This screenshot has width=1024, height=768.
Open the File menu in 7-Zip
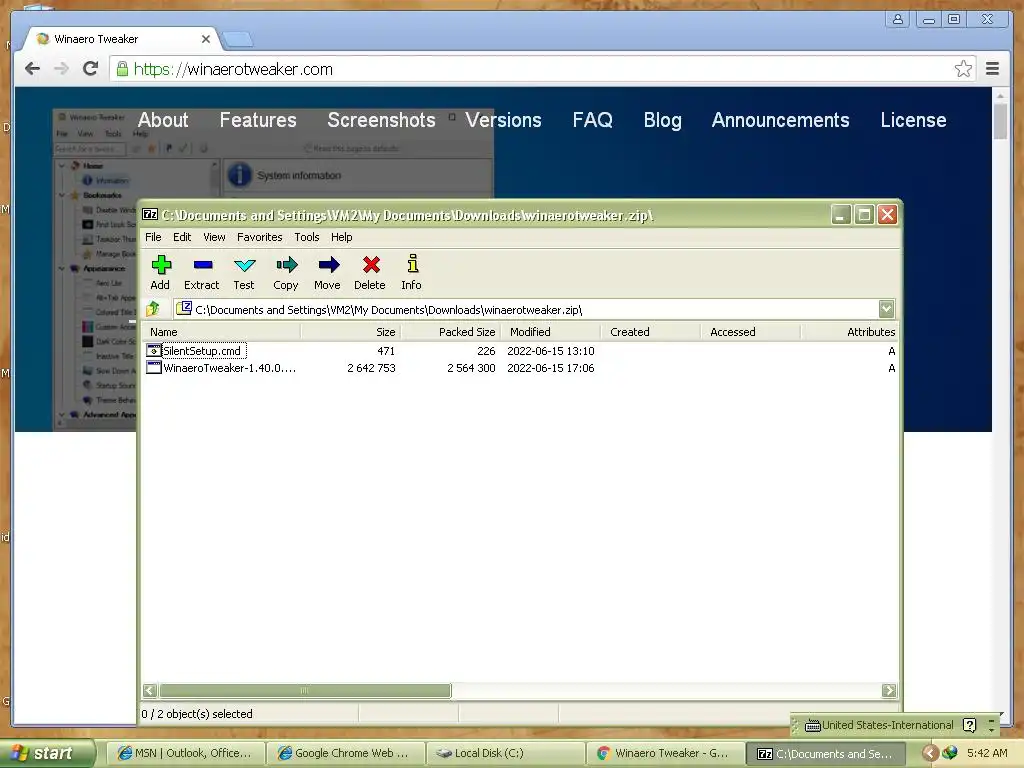pos(153,237)
